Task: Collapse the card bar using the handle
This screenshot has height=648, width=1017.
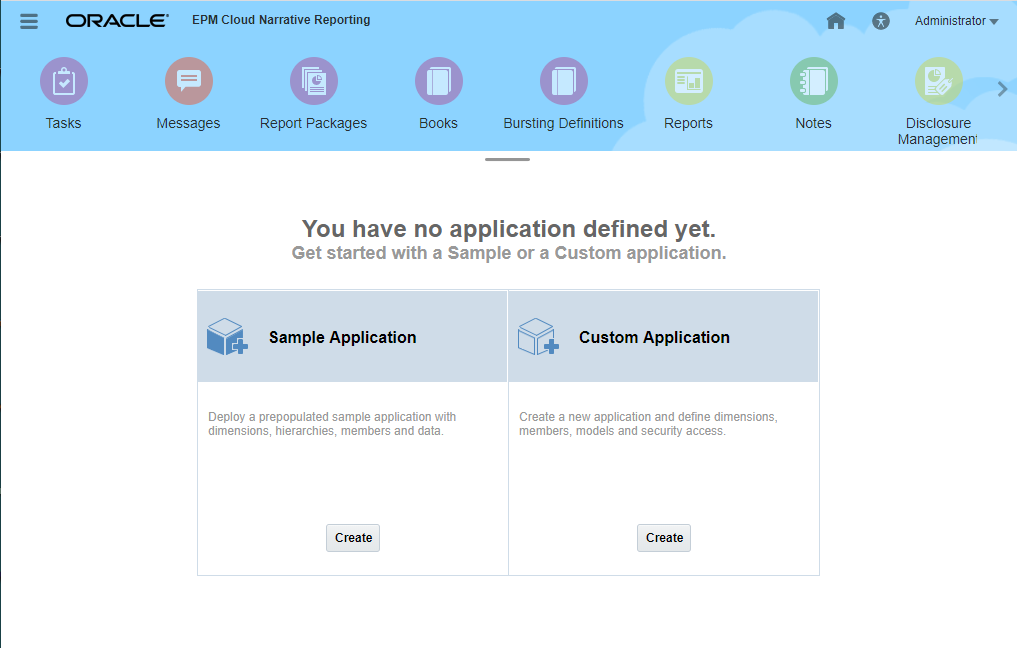Action: click(507, 159)
